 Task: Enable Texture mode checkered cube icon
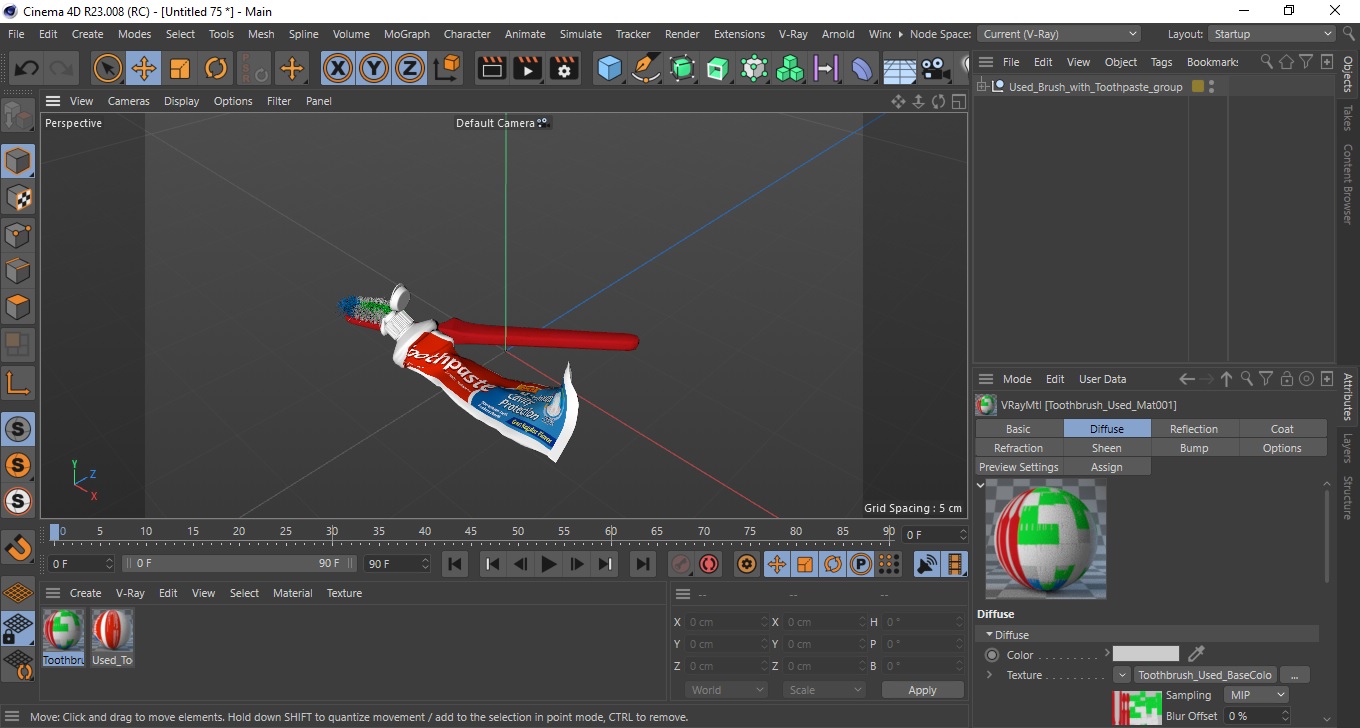[x=18, y=198]
